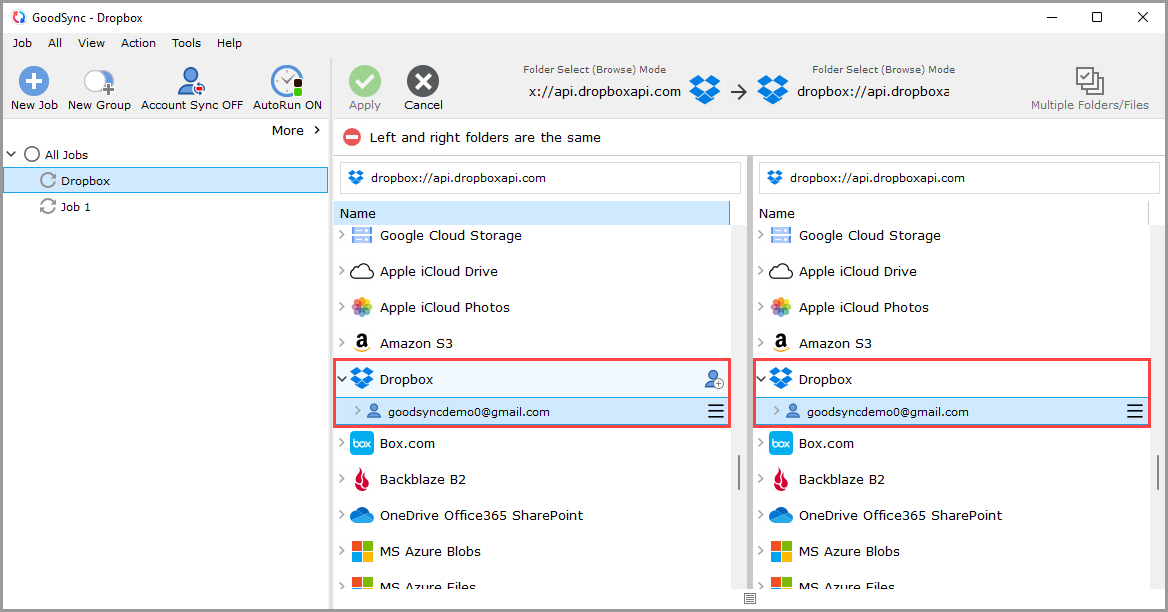The height and width of the screenshot is (612, 1168).
Task: Select MS Azure Blobs icon in right pane
Action: [x=781, y=552]
